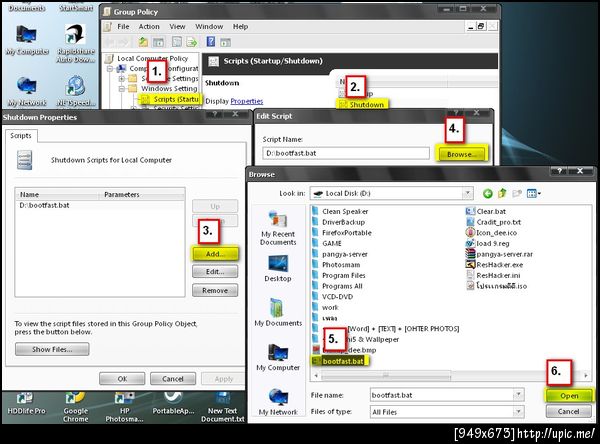Select Scripts tab in Shutdown Properties

(21, 135)
